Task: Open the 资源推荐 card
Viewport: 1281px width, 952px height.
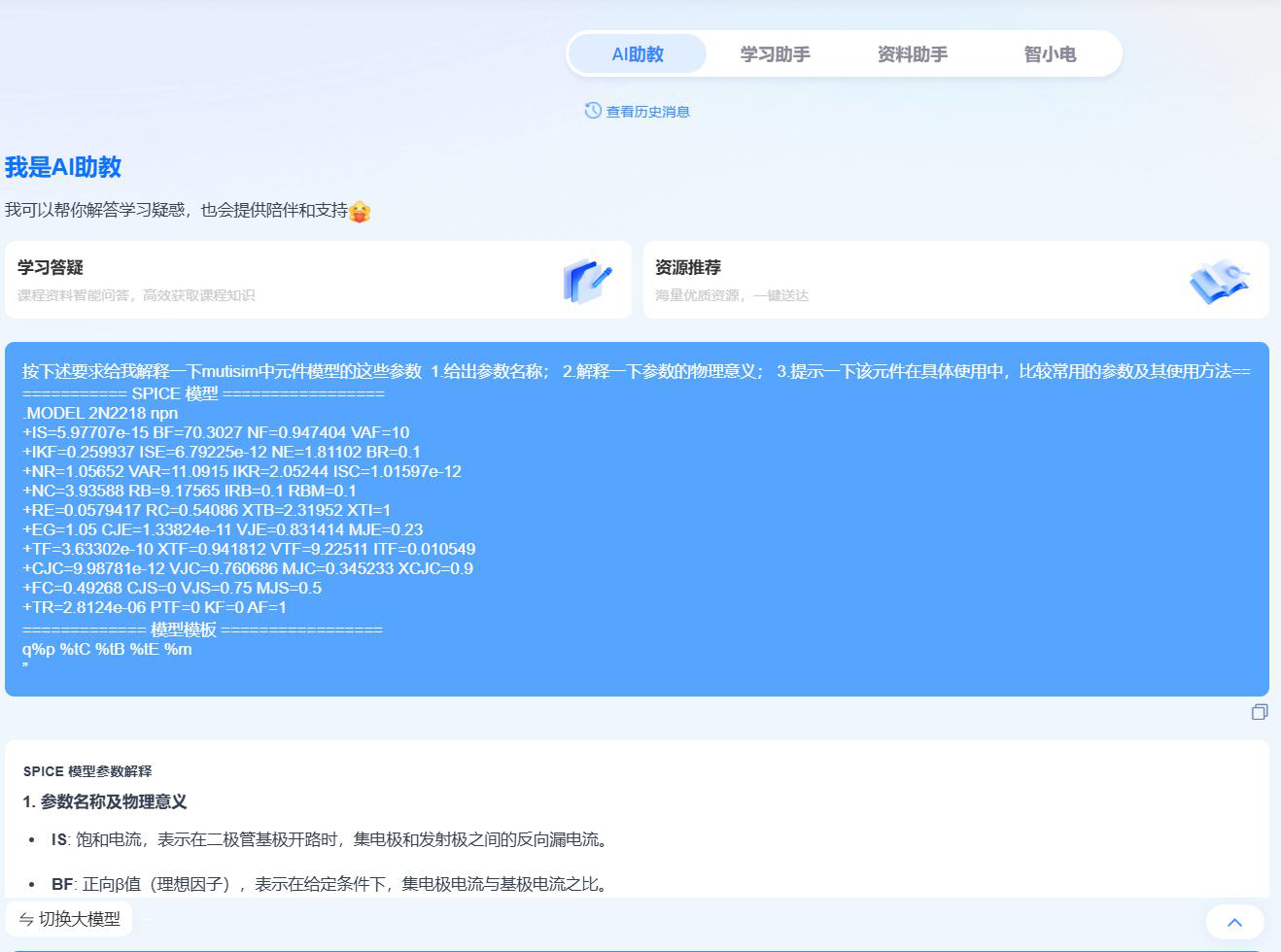Action: 956,280
